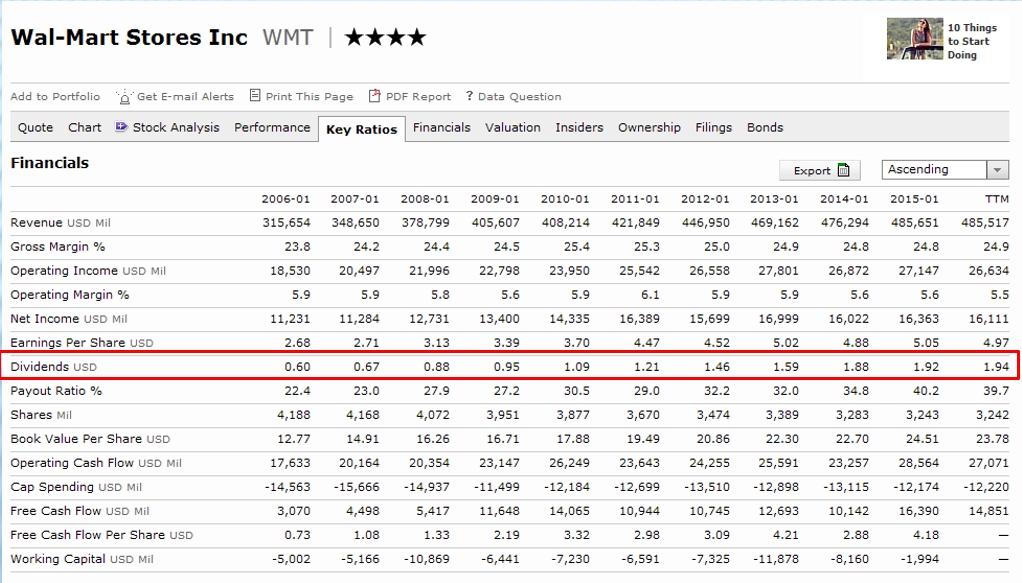The image size is (1022, 583).
Task: Open the Insiders tab
Action: 579,127
